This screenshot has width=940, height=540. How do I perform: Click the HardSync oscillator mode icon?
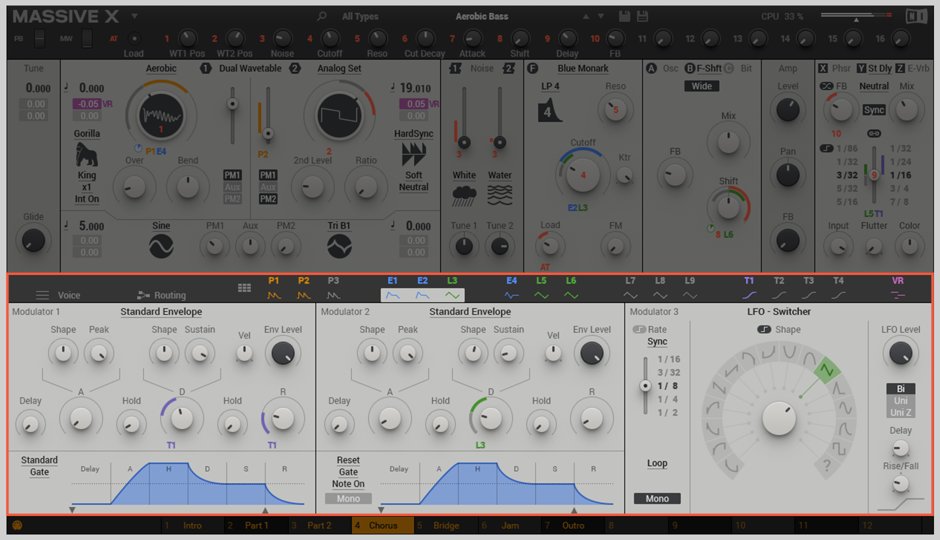click(x=413, y=154)
